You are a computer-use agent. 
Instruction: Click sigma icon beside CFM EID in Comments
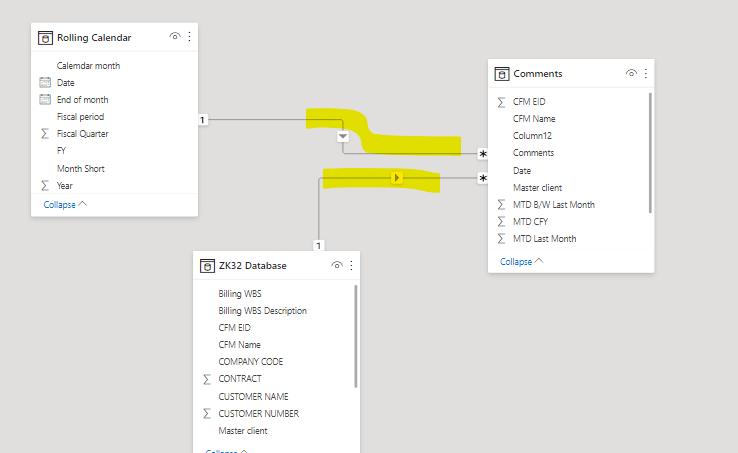(x=501, y=102)
